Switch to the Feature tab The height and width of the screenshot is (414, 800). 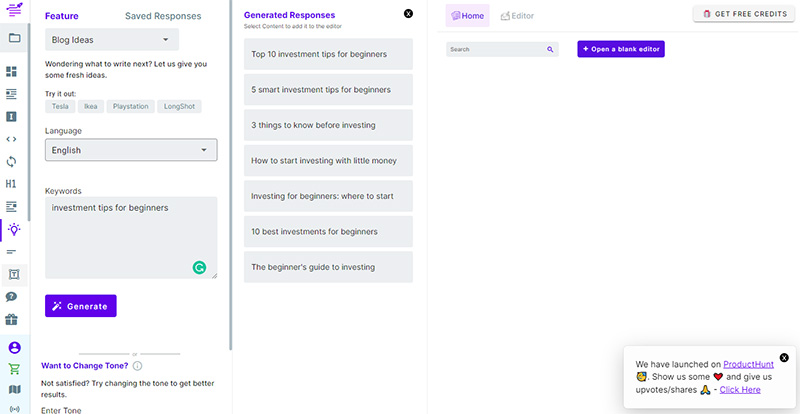coord(62,16)
